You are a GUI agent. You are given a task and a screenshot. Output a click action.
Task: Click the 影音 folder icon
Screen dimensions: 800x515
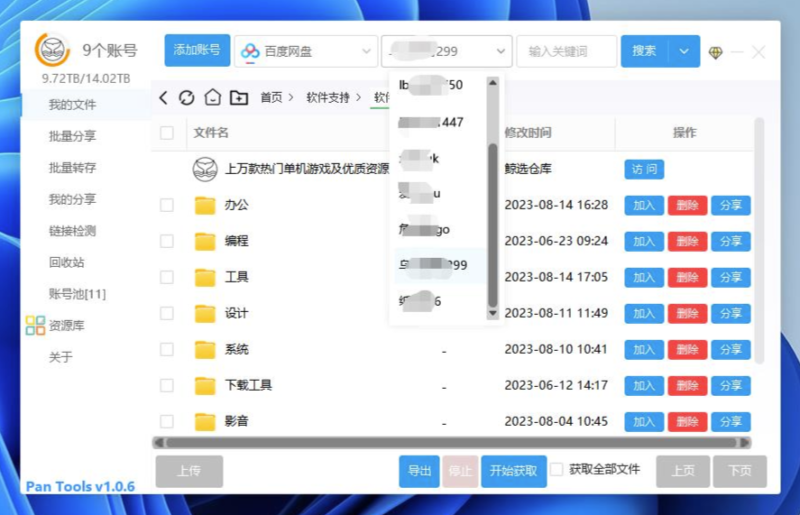point(205,422)
